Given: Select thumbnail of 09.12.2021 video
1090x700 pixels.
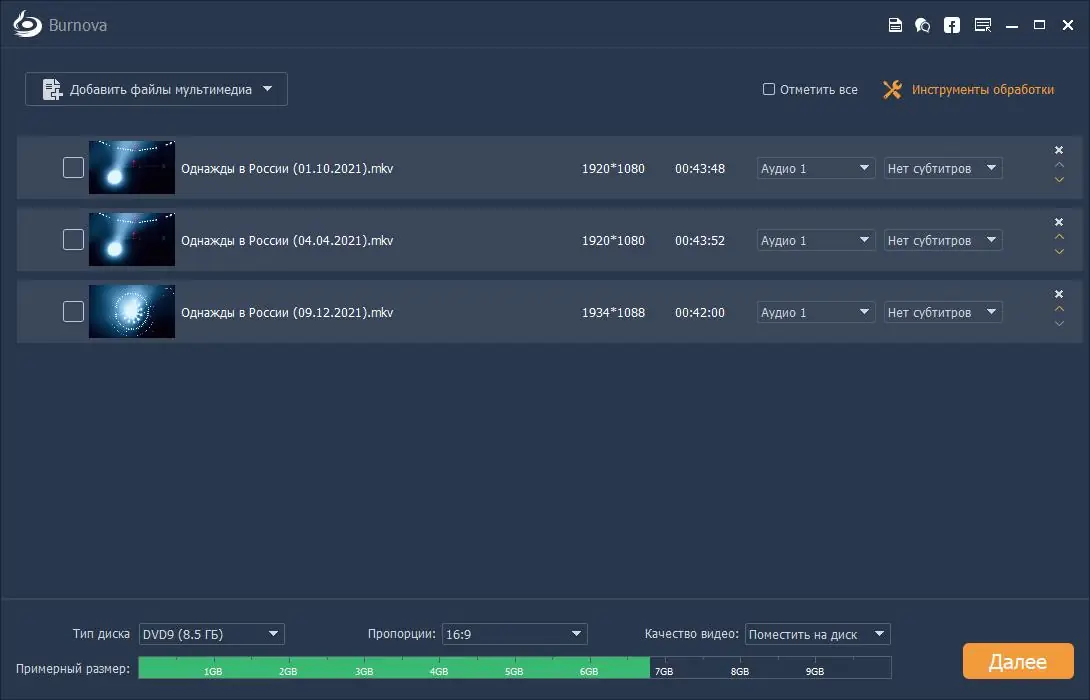Looking at the screenshot, I should 131,311.
